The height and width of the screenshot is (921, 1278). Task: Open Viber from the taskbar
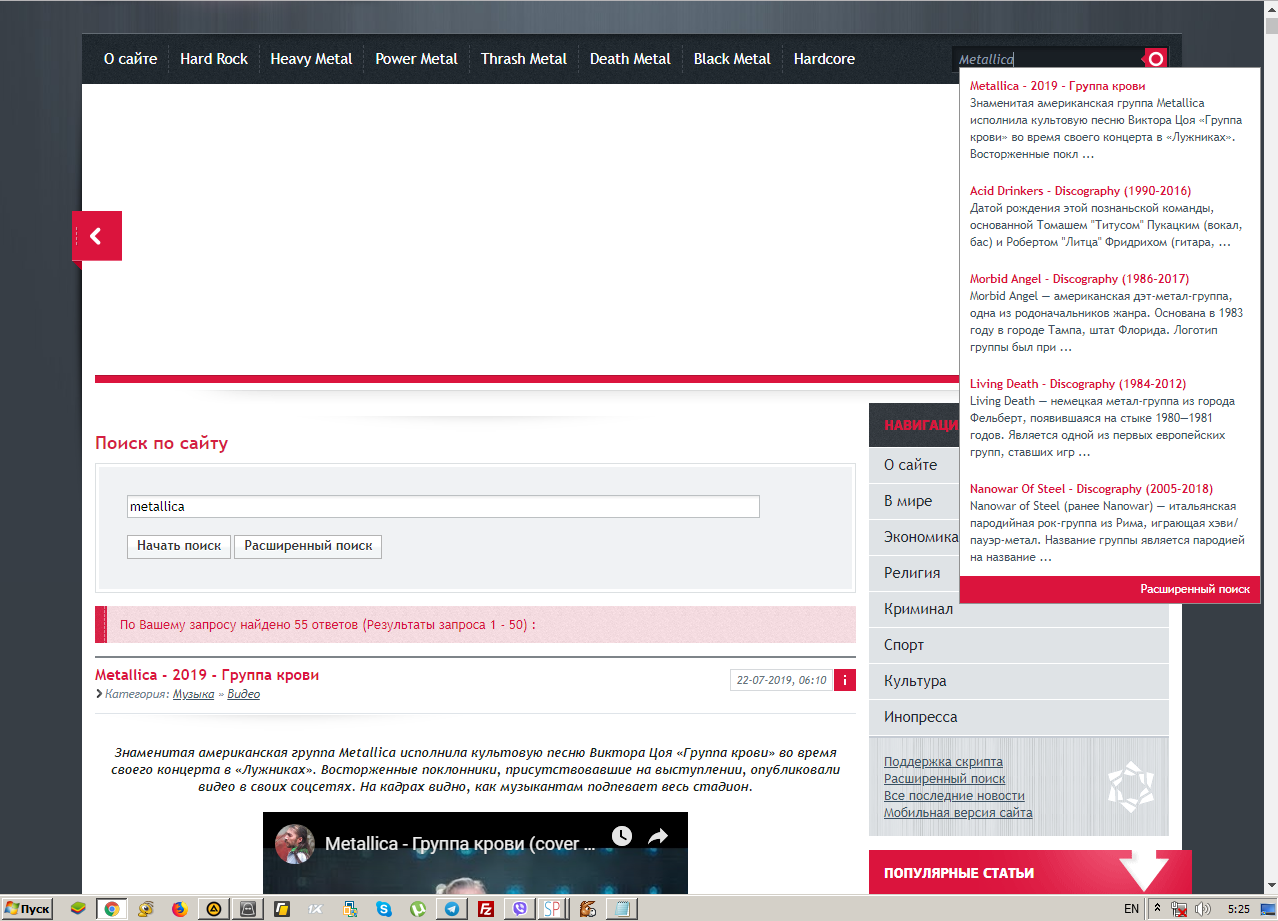click(519, 909)
